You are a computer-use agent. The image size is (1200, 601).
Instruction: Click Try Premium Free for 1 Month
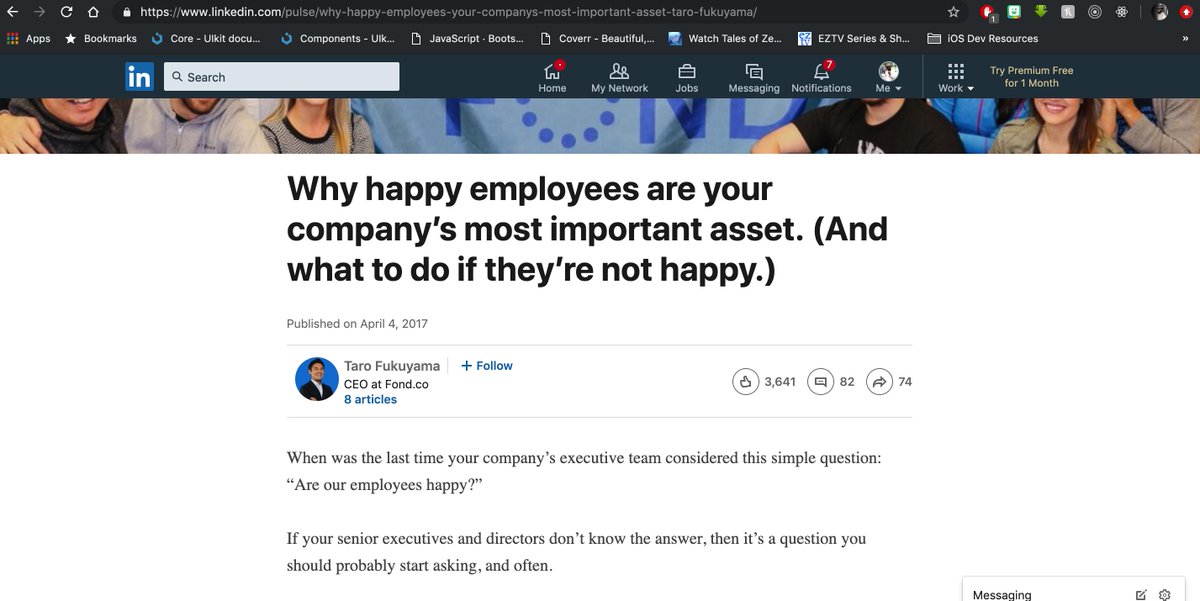tap(1031, 77)
